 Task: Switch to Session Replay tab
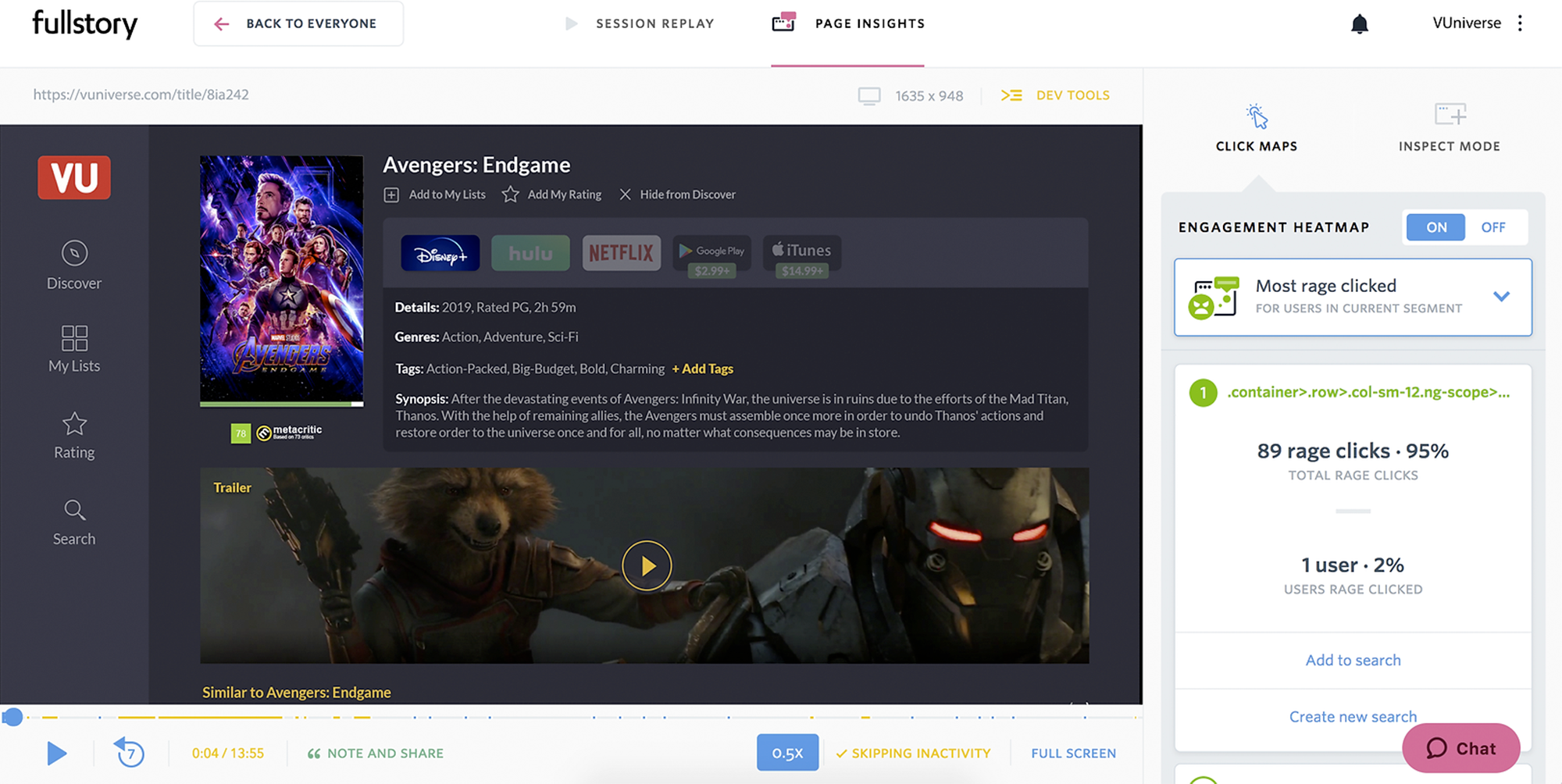click(x=639, y=23)
